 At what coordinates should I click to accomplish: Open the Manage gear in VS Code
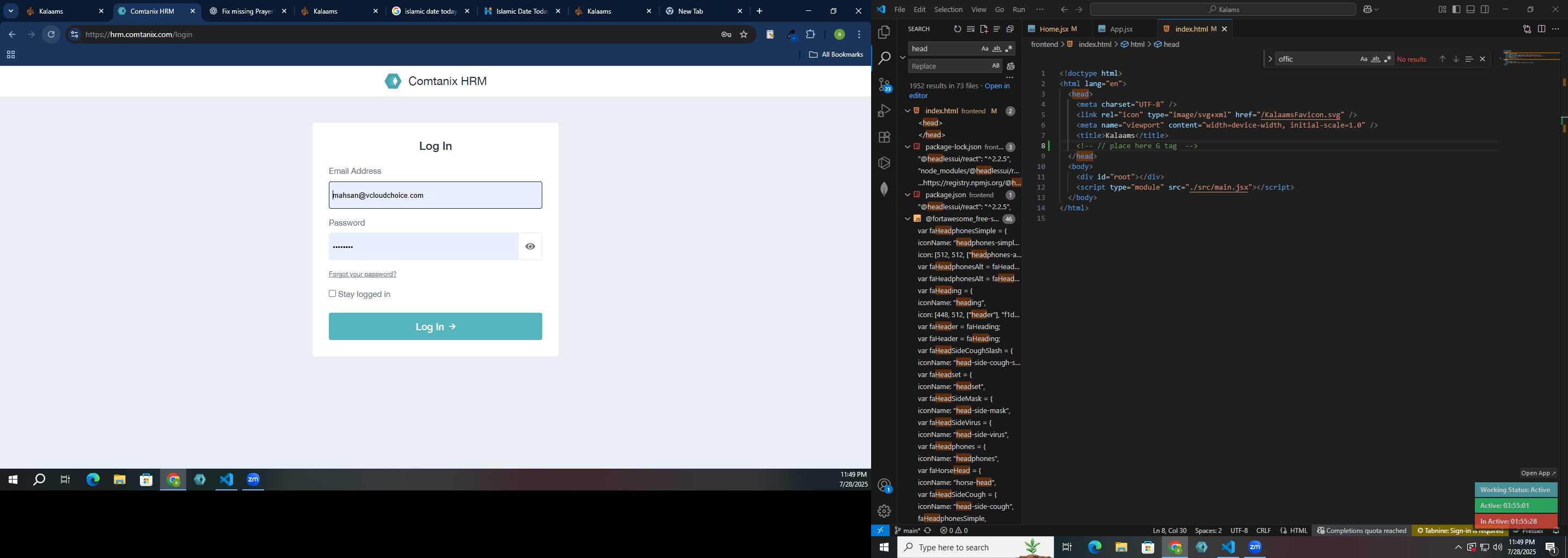click(x=884, y=512)
